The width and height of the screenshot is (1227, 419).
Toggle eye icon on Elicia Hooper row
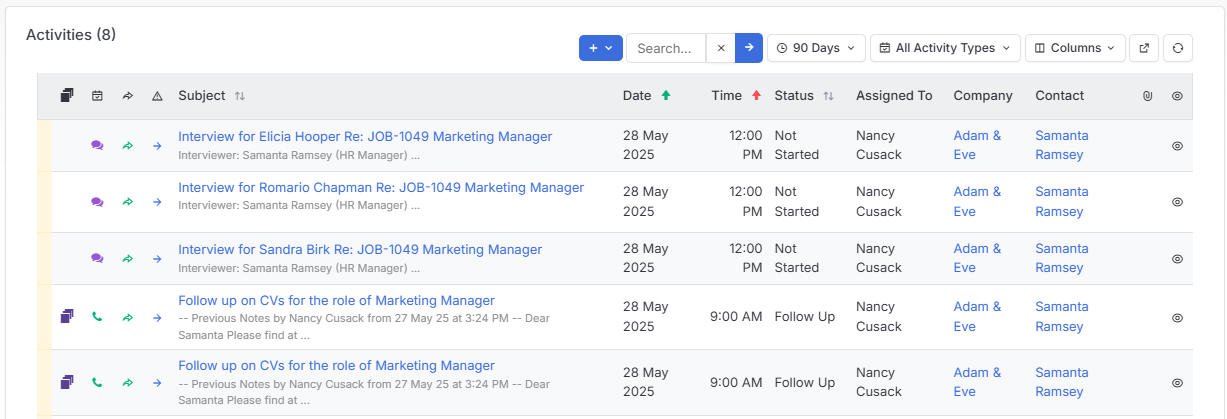click(1177, 145)
